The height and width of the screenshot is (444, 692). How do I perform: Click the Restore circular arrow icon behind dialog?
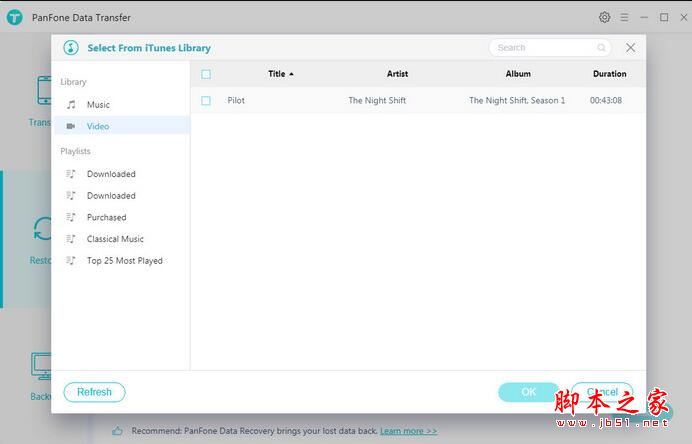point(43,229)
